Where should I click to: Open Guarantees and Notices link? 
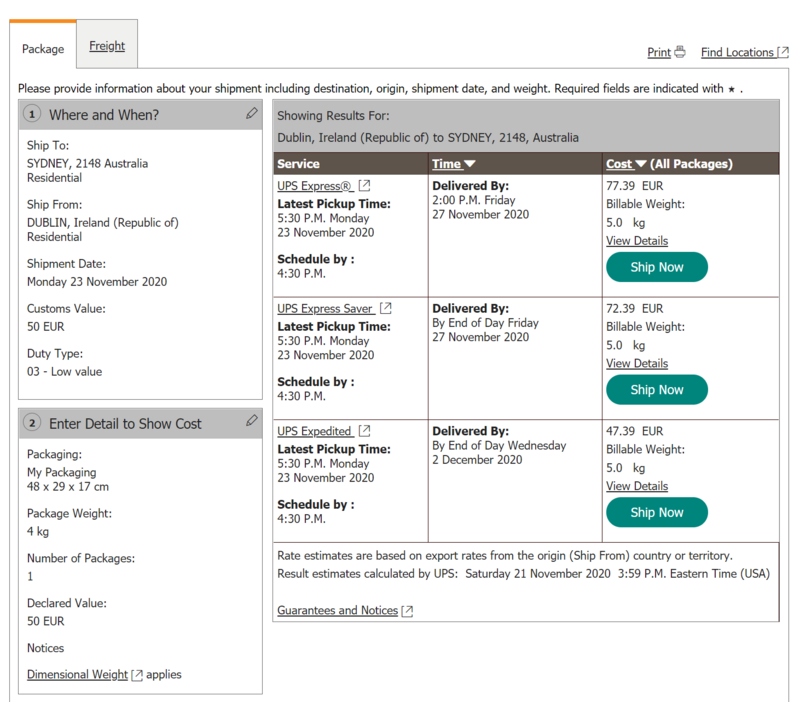tap(337, 611)
